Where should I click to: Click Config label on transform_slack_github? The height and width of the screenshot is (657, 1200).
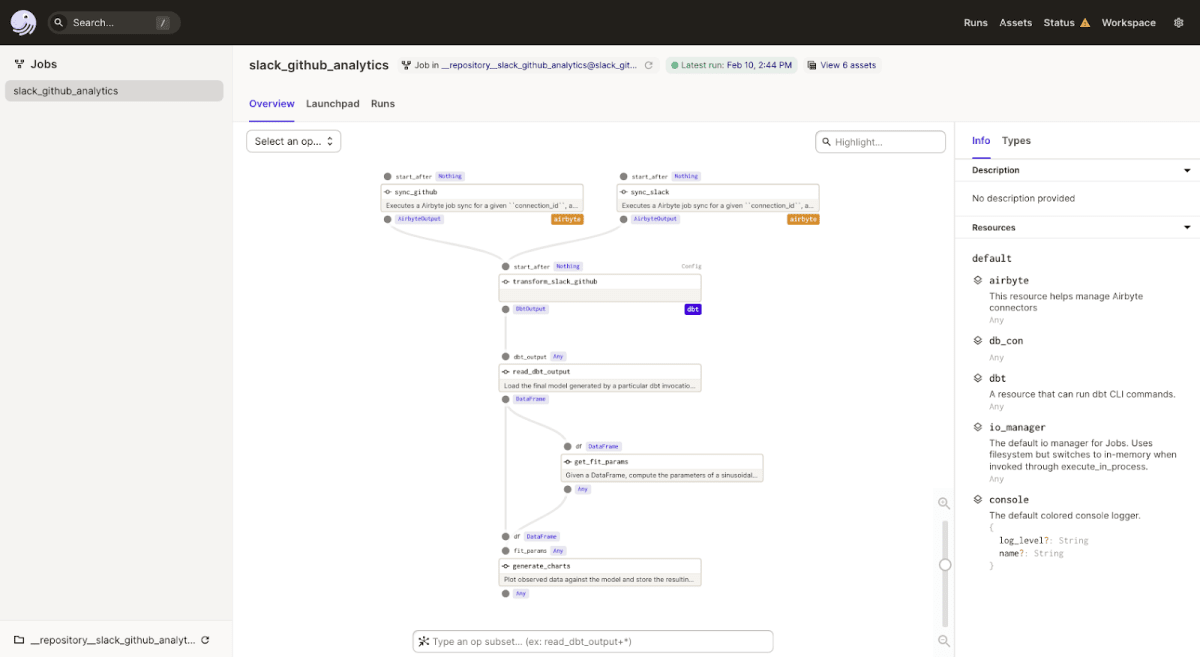pos(691,266)
